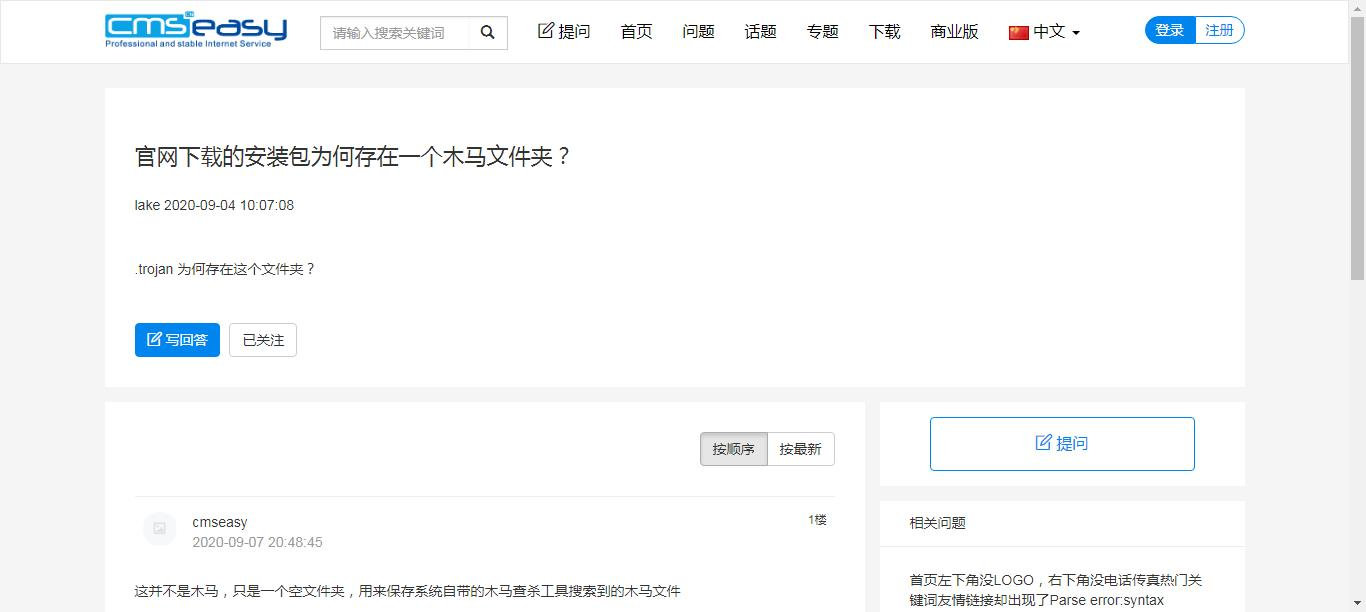Click the 提问 pencil icon in navbar
This screenshot has height=612, width=1366.
click(546, 31)
